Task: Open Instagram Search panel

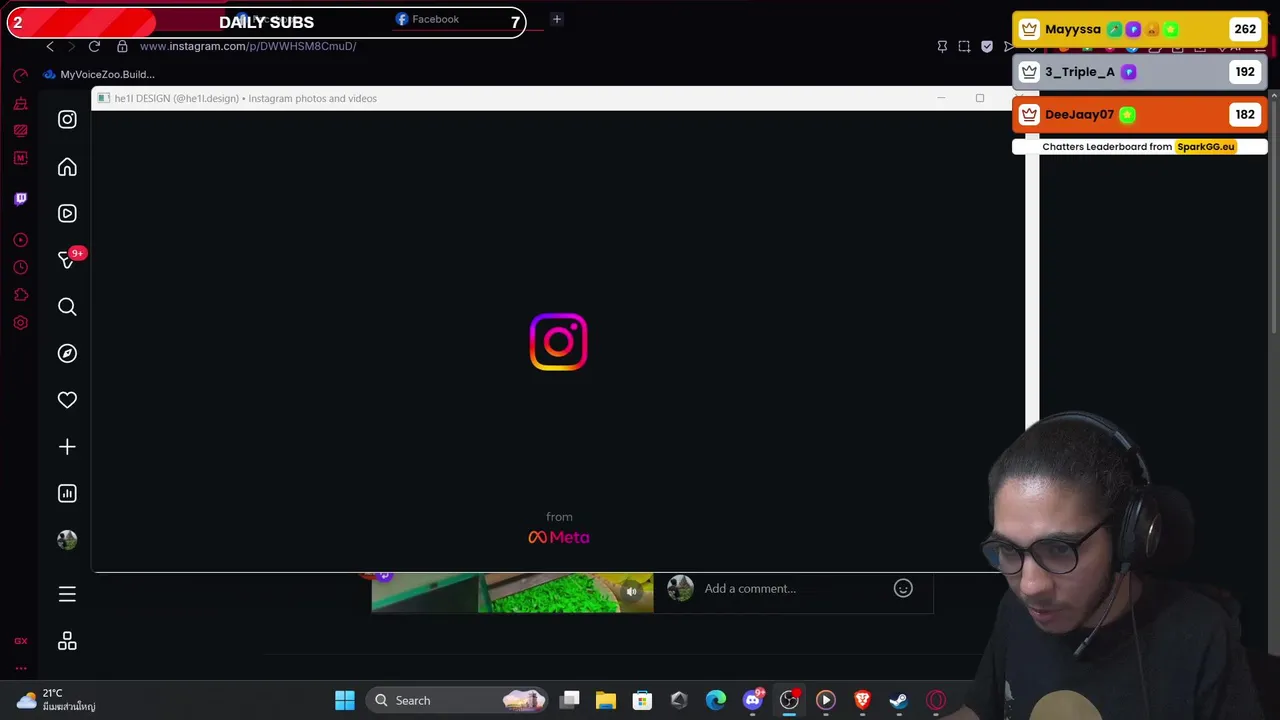Action: pyautogui.click(x=67, y=307)
